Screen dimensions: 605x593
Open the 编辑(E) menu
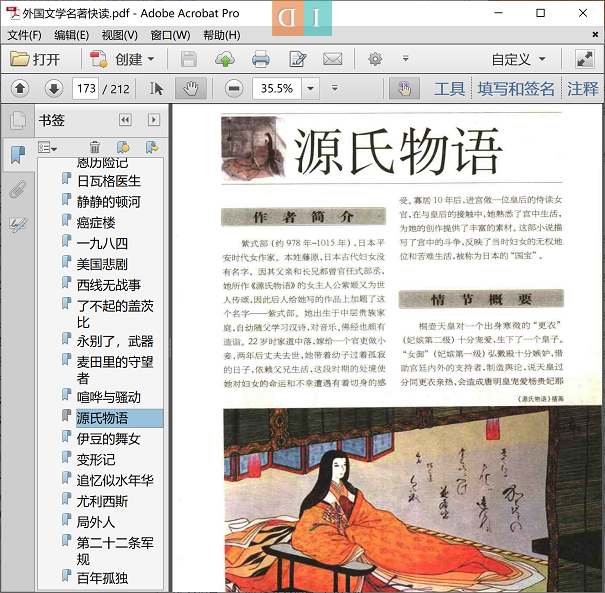click(x=71, y=35)
